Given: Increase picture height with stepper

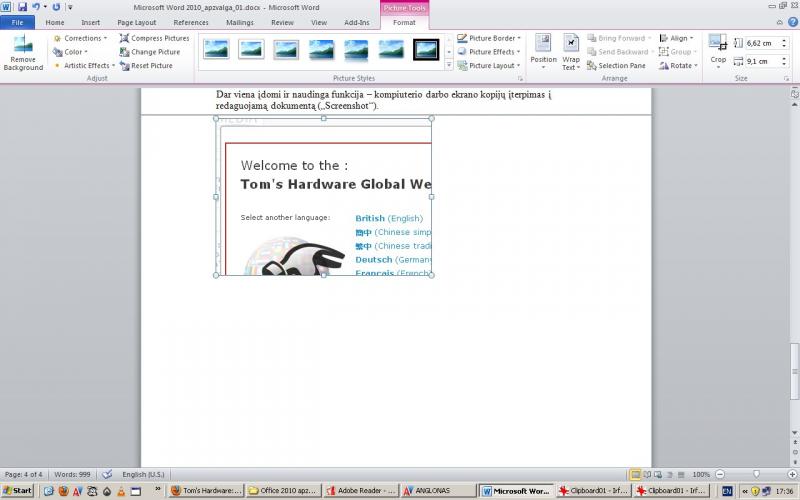Looking at the screenshot, I should click(784, 41).
